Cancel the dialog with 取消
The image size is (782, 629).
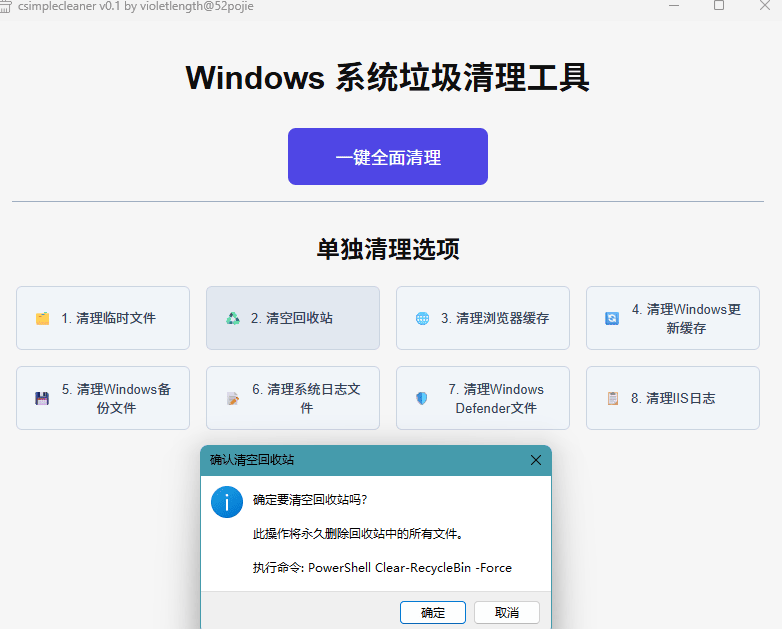click(507, 612)
